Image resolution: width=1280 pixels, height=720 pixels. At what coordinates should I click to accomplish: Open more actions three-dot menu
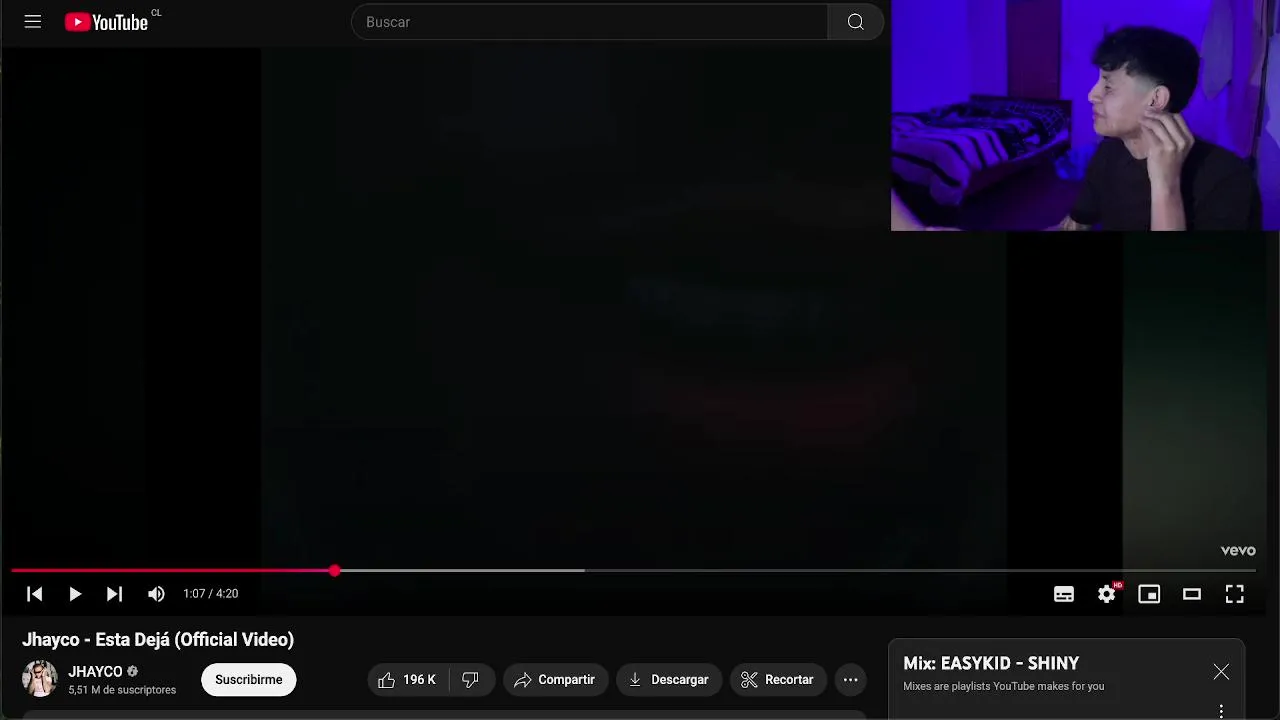point(851,680)
